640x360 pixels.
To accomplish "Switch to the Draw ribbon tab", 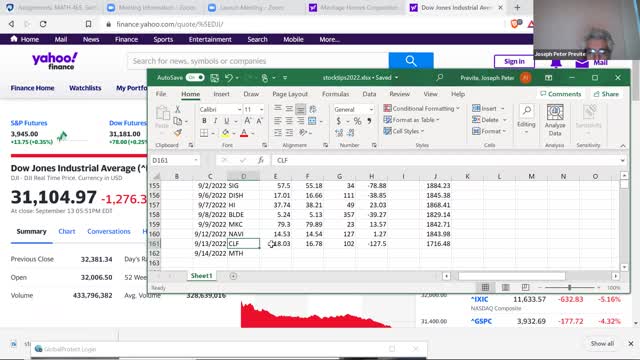I will [251, 94].
